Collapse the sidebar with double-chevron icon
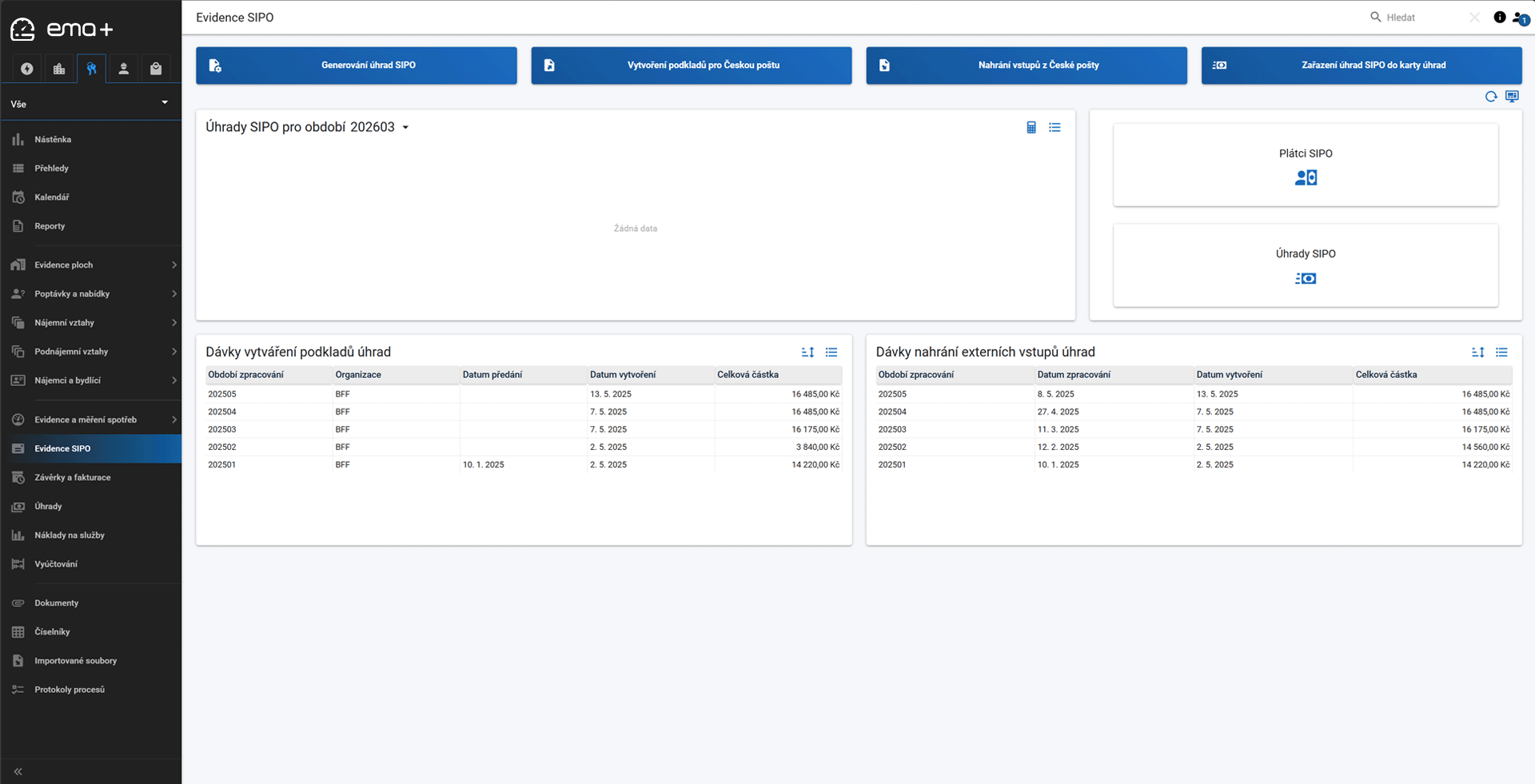Viewport: 1535px width, 784px height. coord(18,771)
